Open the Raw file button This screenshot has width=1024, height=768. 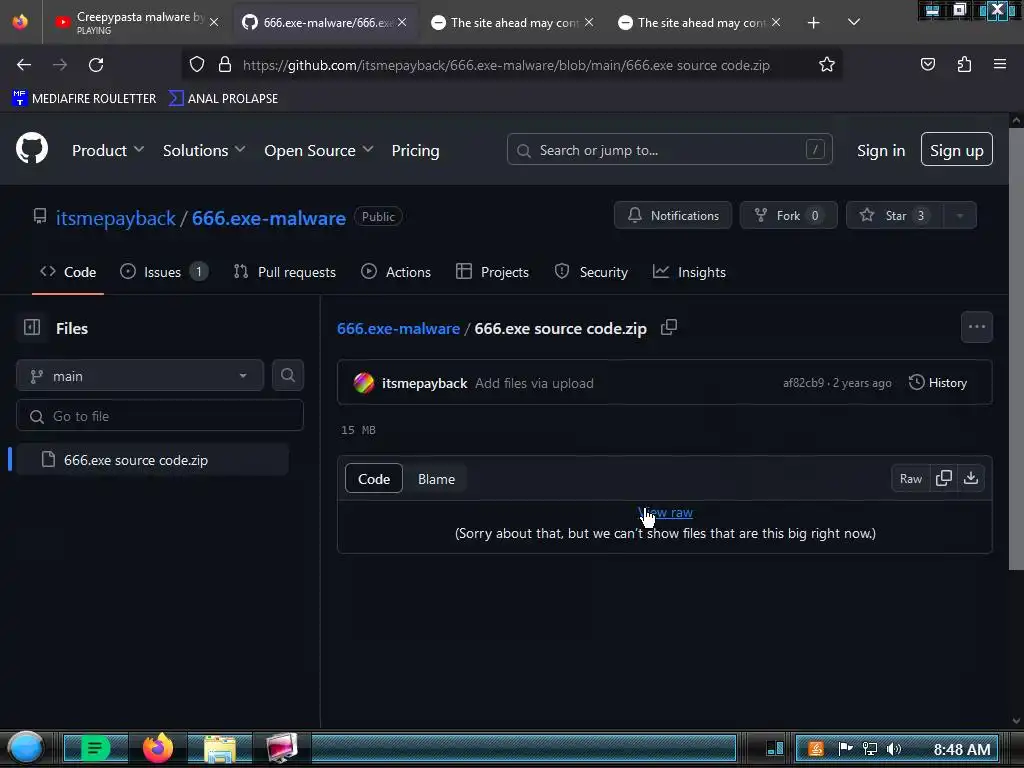tap(910, 479)
